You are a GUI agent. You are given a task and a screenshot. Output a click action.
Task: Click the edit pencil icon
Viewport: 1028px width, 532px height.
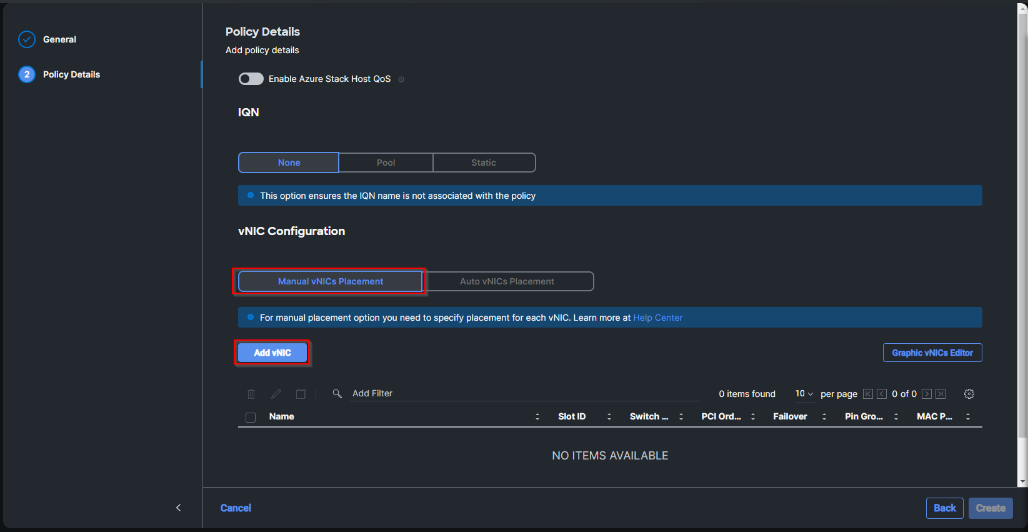click(x=275, y=394)
